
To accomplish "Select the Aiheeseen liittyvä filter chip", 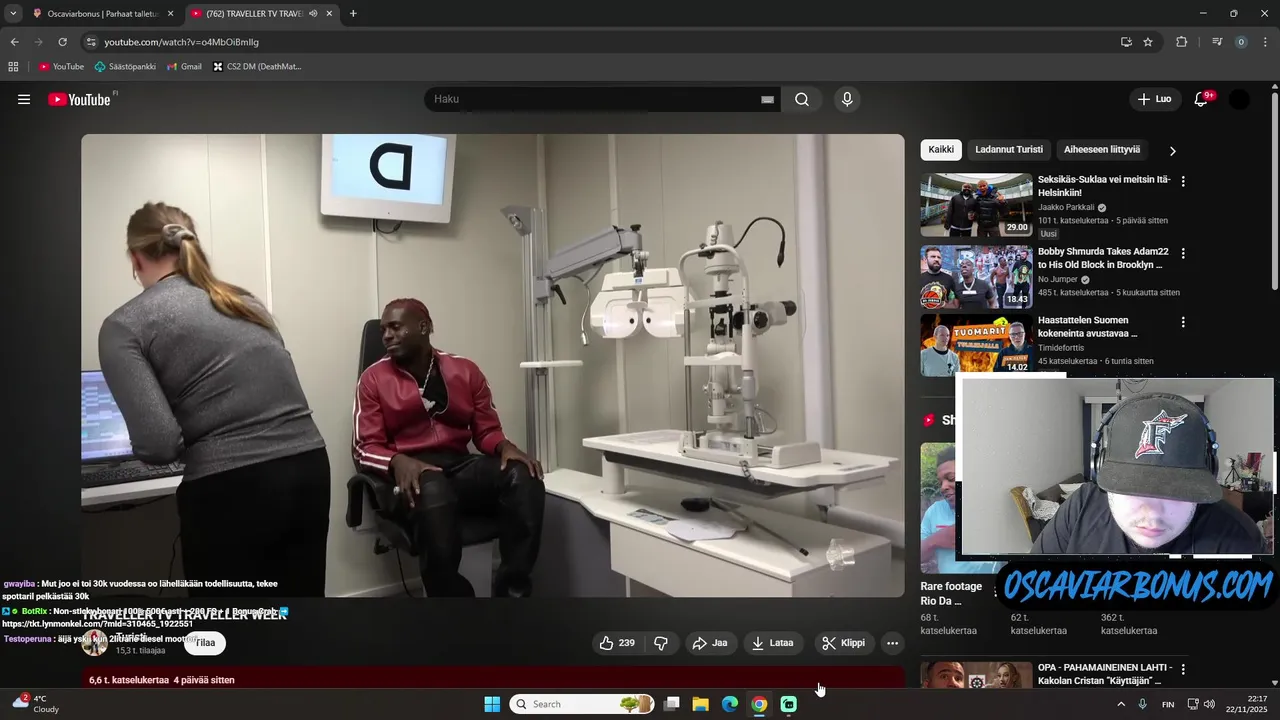I will pyautogui.click(x=1102, y=150).
